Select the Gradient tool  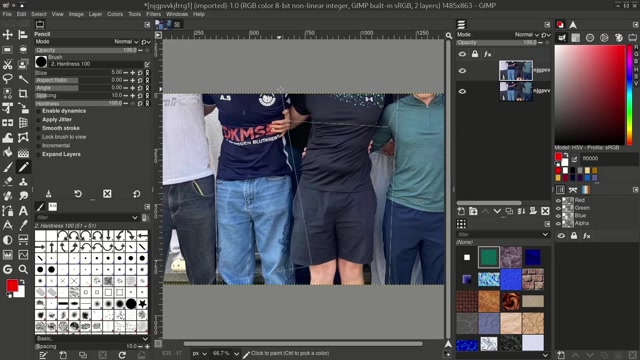(x=23, y=152)
